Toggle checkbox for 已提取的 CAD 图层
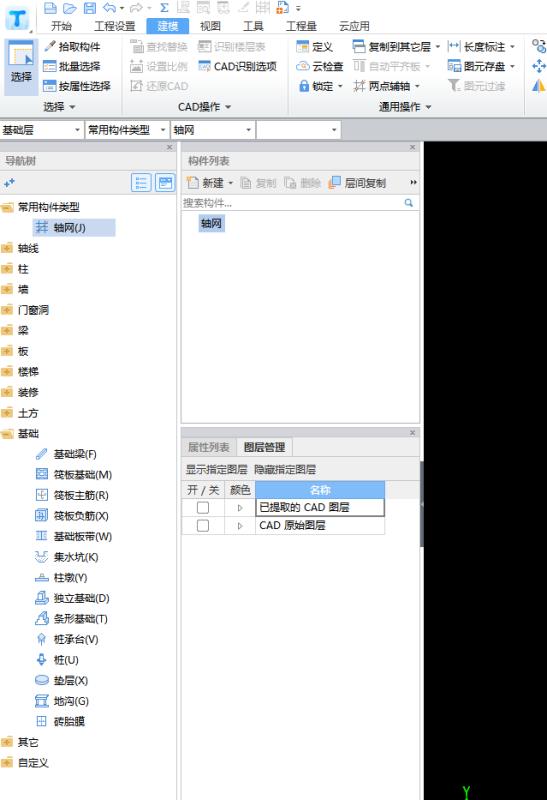This screenshot has width=547, height=800. click(x=203, y=508)
